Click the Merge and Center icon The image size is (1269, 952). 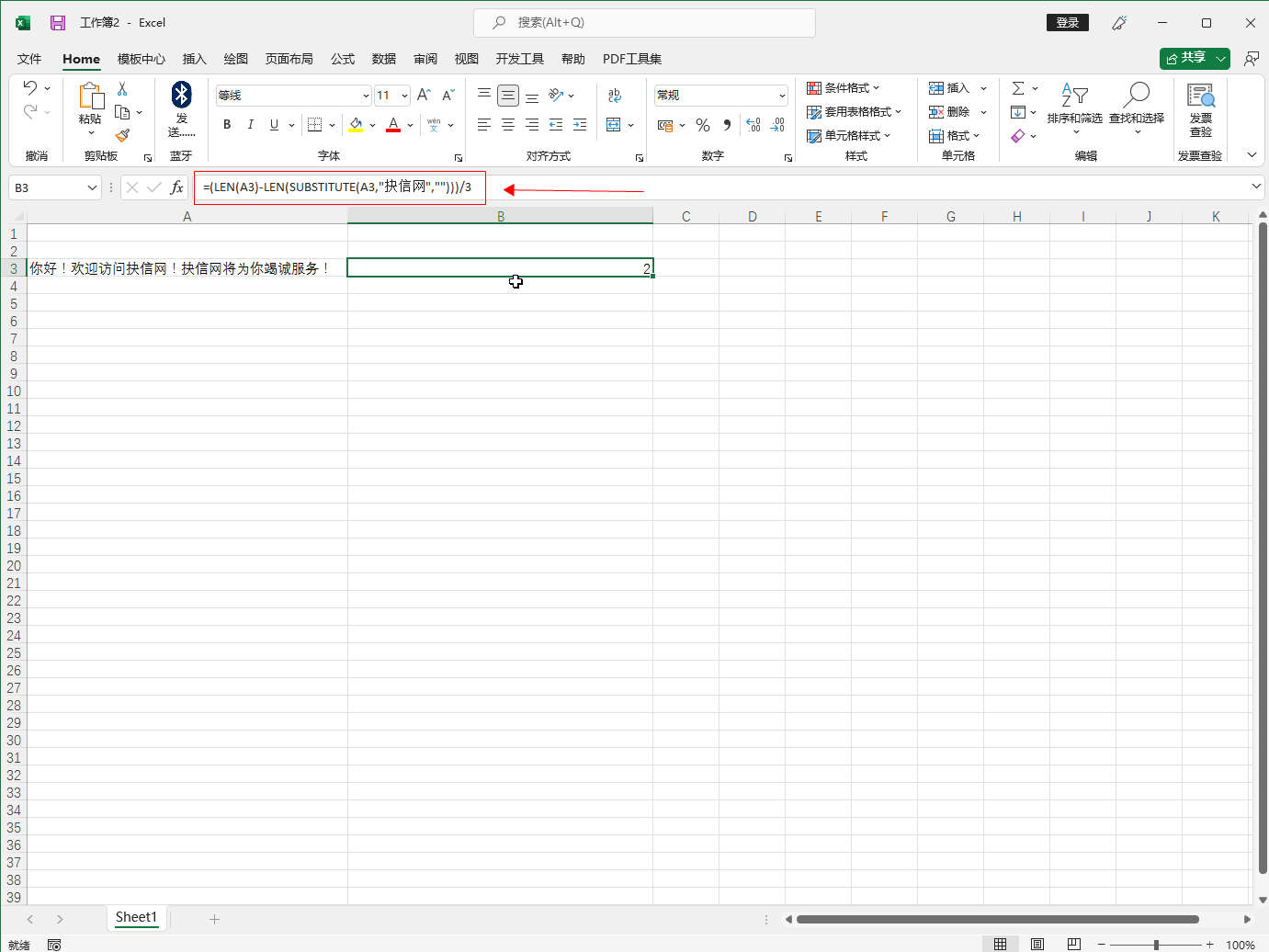coord(614,125)
